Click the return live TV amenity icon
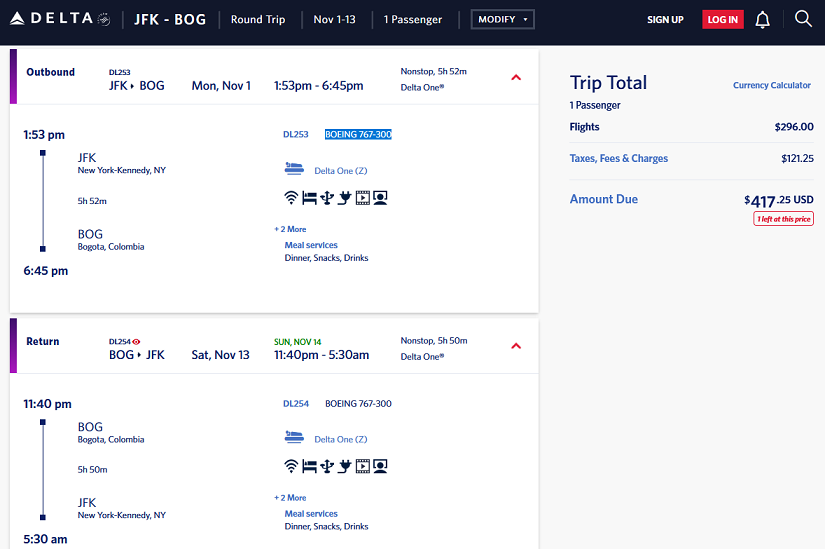The width and height of the screenshot is (825, 549). tap(380, 466)
